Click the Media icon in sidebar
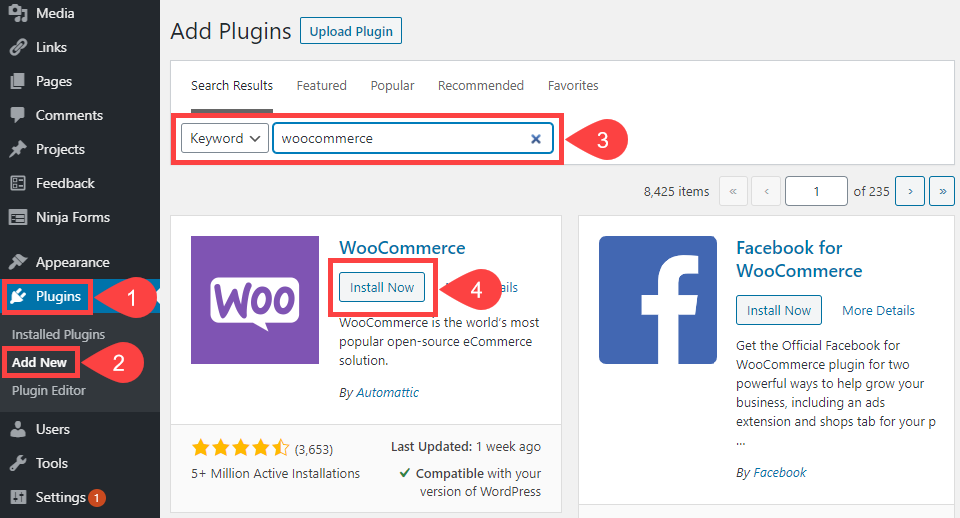This screenshot has width=960, height=518. point(18,13)
